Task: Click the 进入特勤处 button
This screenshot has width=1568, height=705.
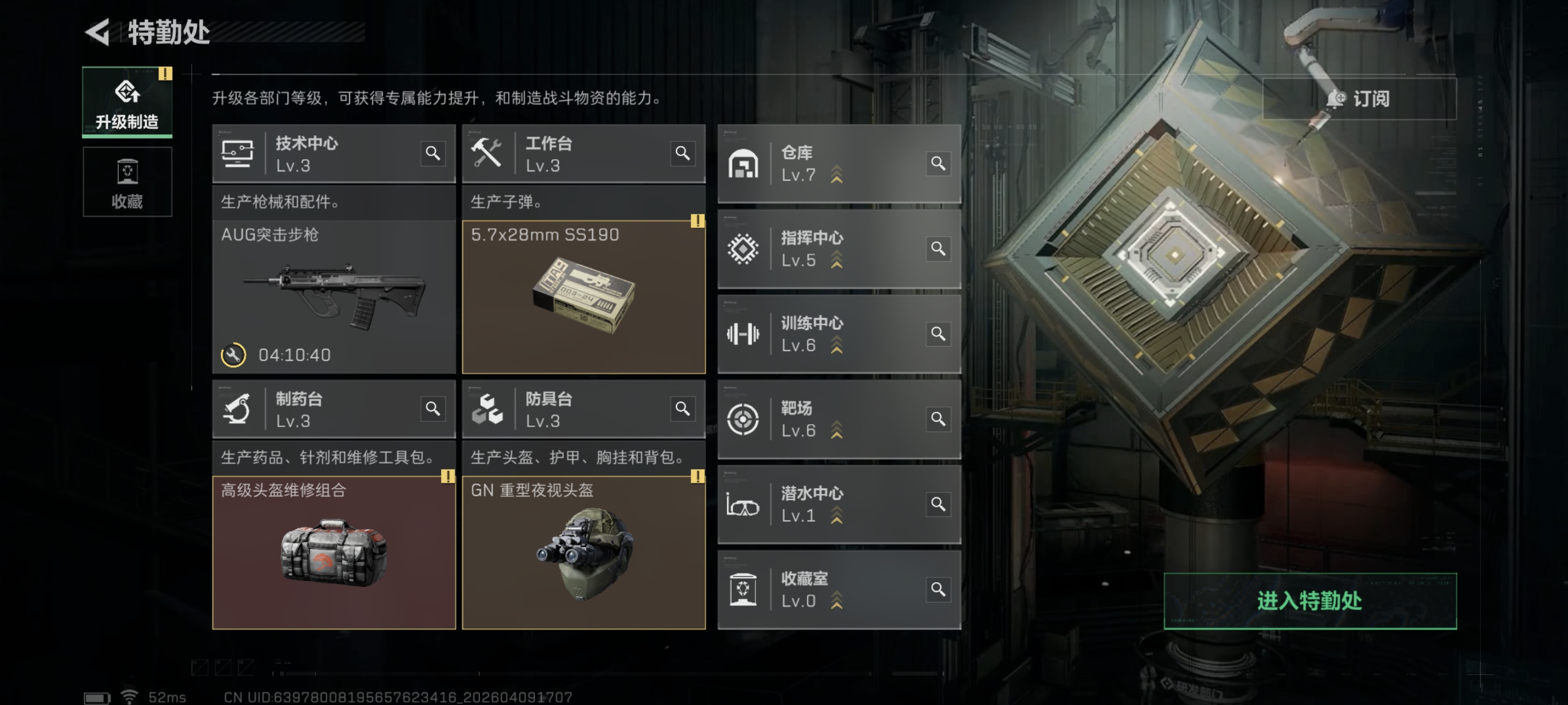Action: (1310, 601)
